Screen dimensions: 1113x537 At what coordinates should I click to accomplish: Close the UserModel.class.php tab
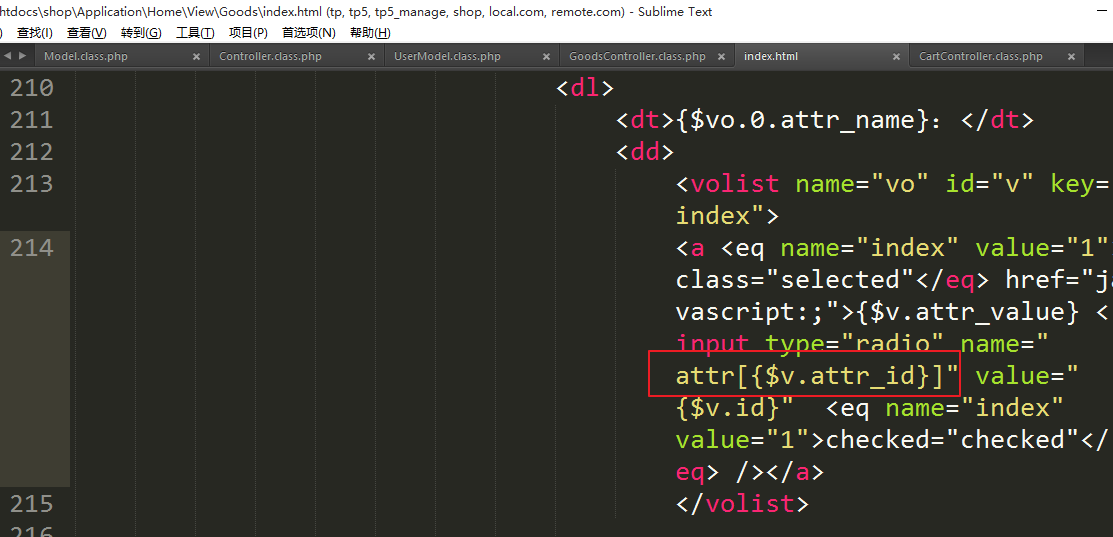[547, 57]
